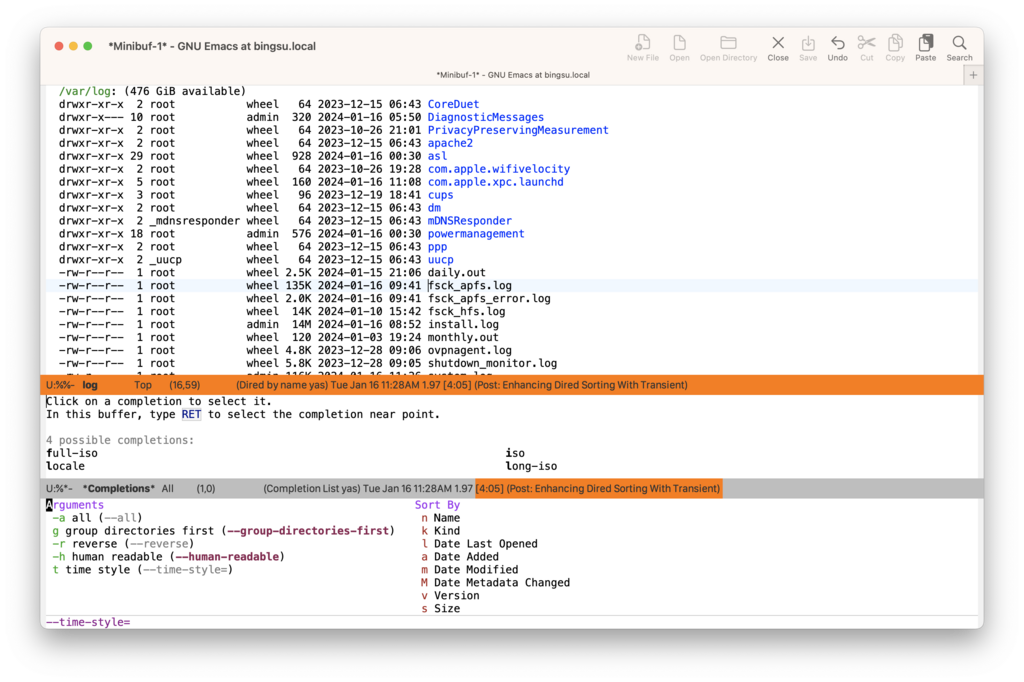1024x682 pixels.
Task: Toggle the -r reverse argument
Action: (x=123, y=544)
